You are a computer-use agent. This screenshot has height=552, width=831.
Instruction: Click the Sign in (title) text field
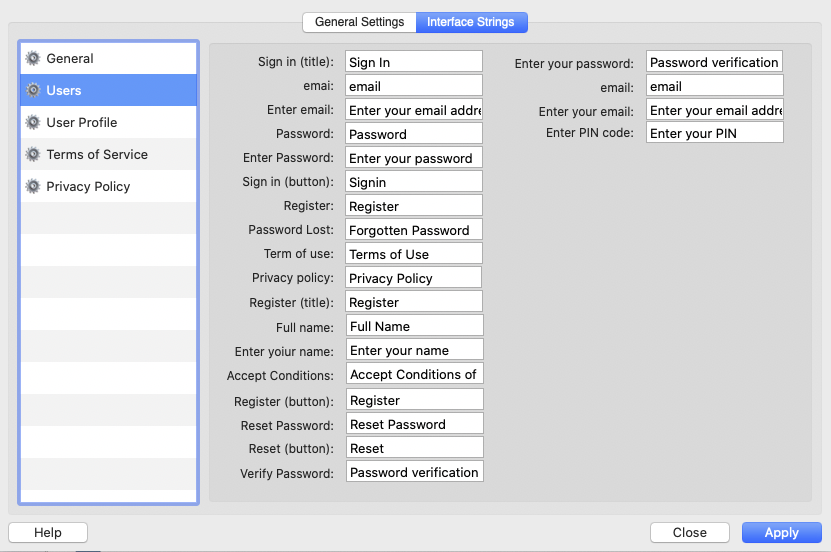(x=414, y=62)
